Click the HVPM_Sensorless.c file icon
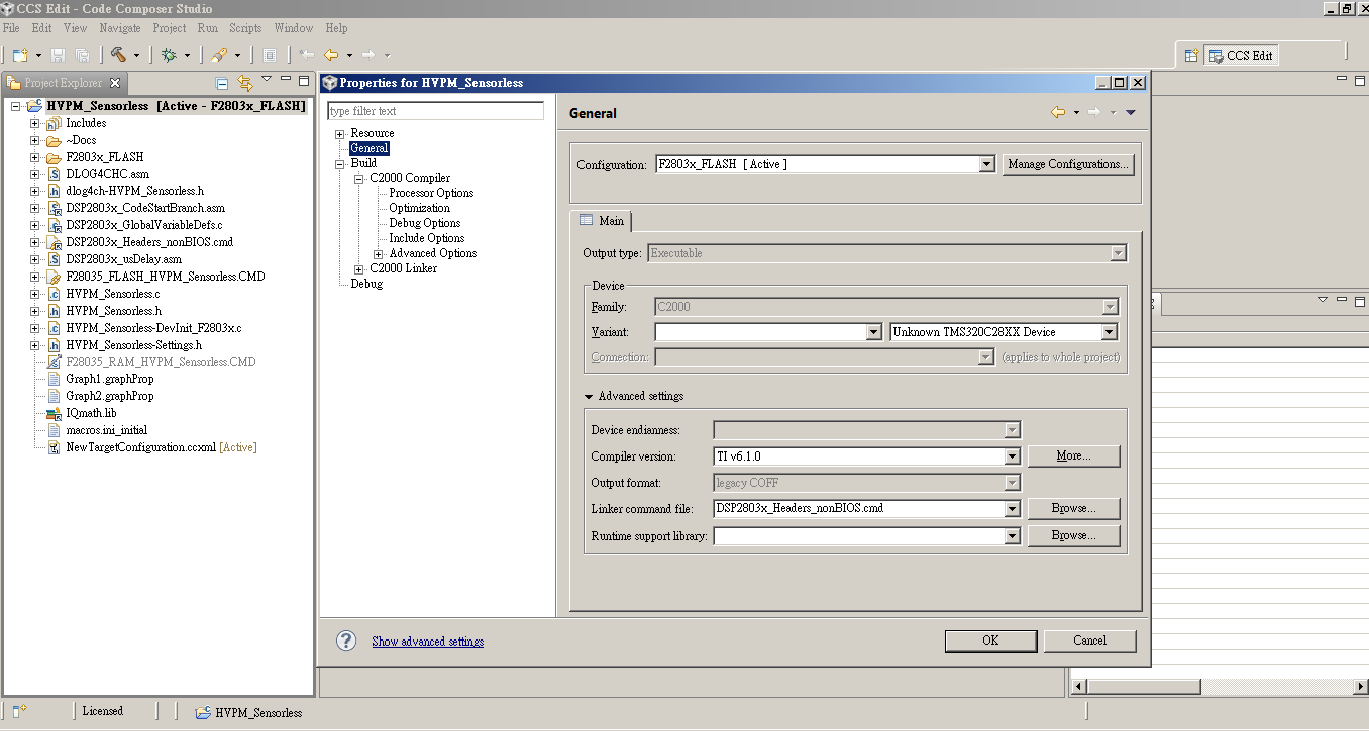 tap(56, 294)
